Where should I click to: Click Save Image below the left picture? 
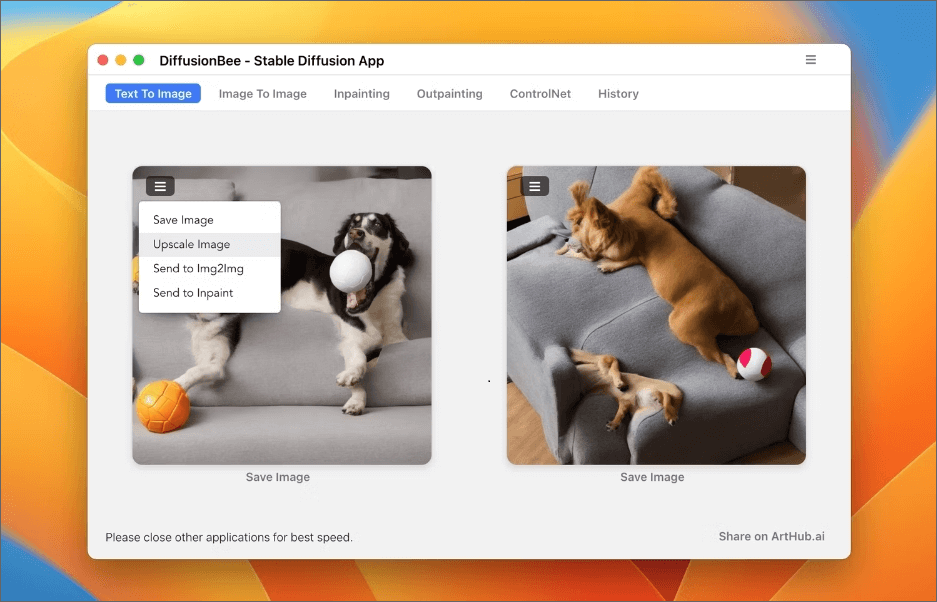click(x=278, y=477)
